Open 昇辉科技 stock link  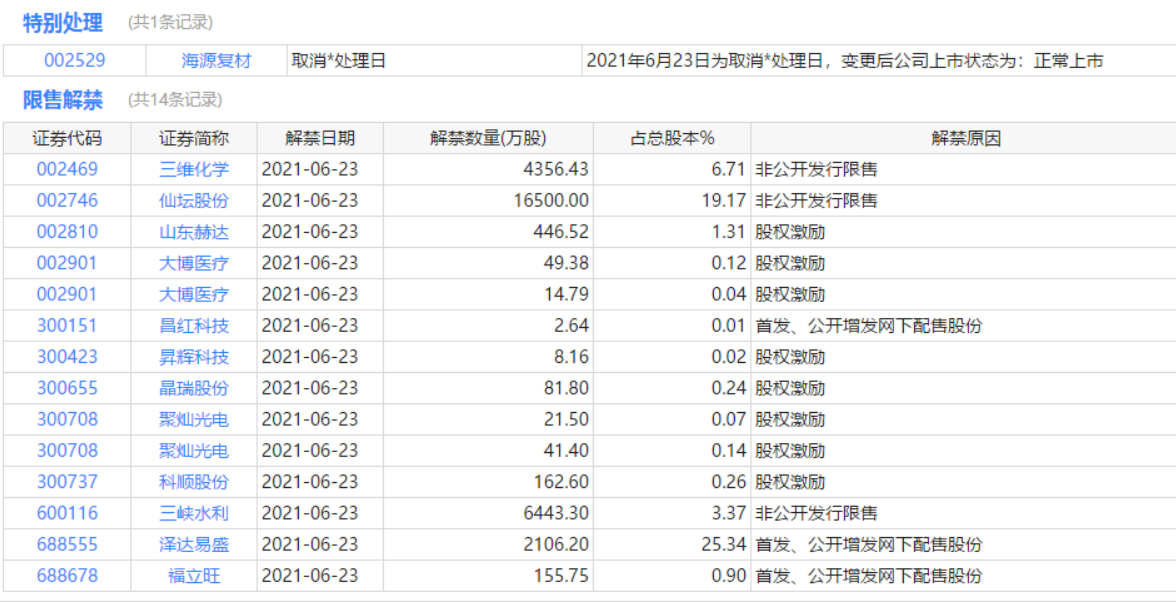pos(194,357)
